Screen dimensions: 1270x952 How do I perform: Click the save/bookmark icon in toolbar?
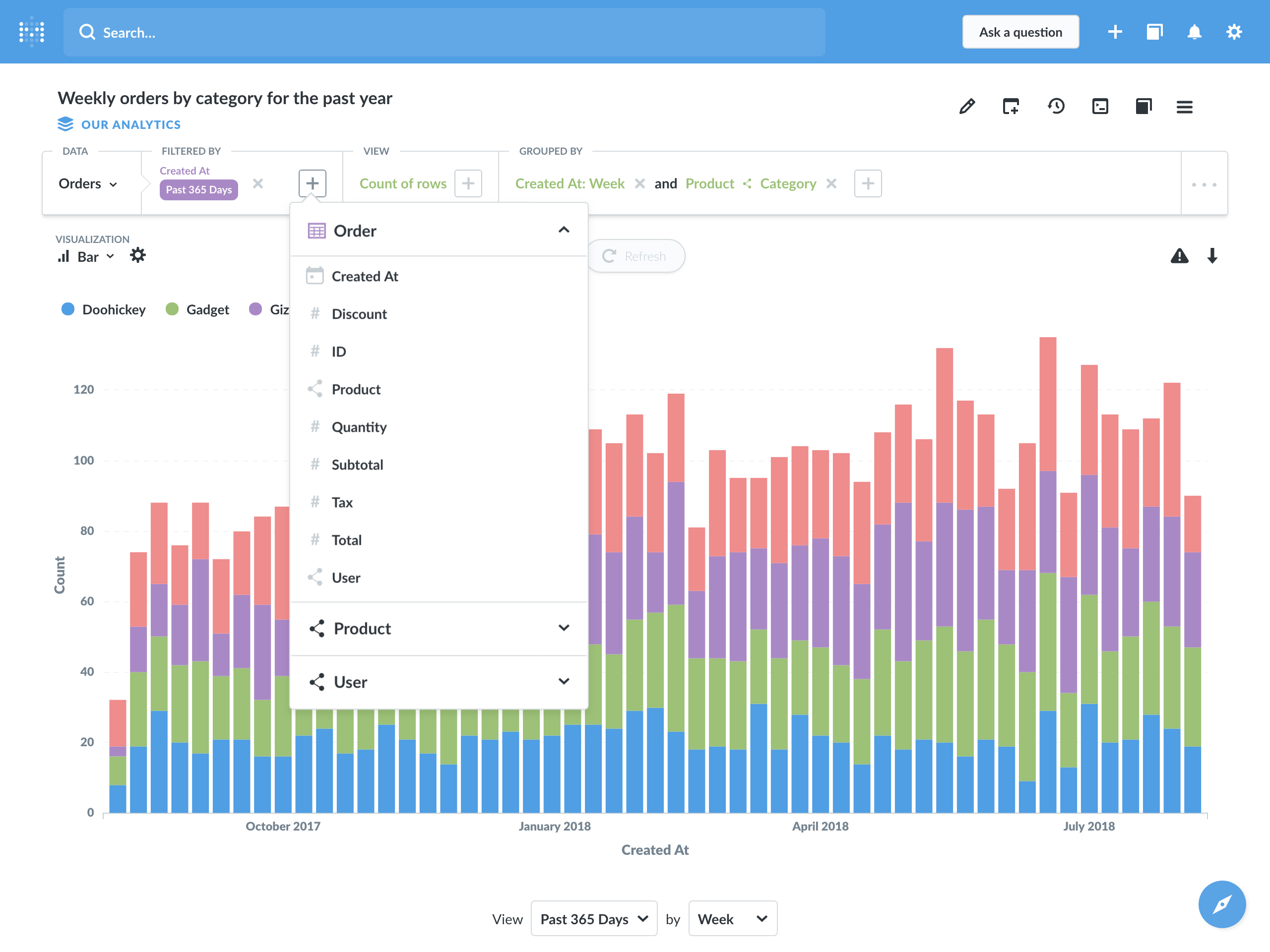coord(1144,106)
